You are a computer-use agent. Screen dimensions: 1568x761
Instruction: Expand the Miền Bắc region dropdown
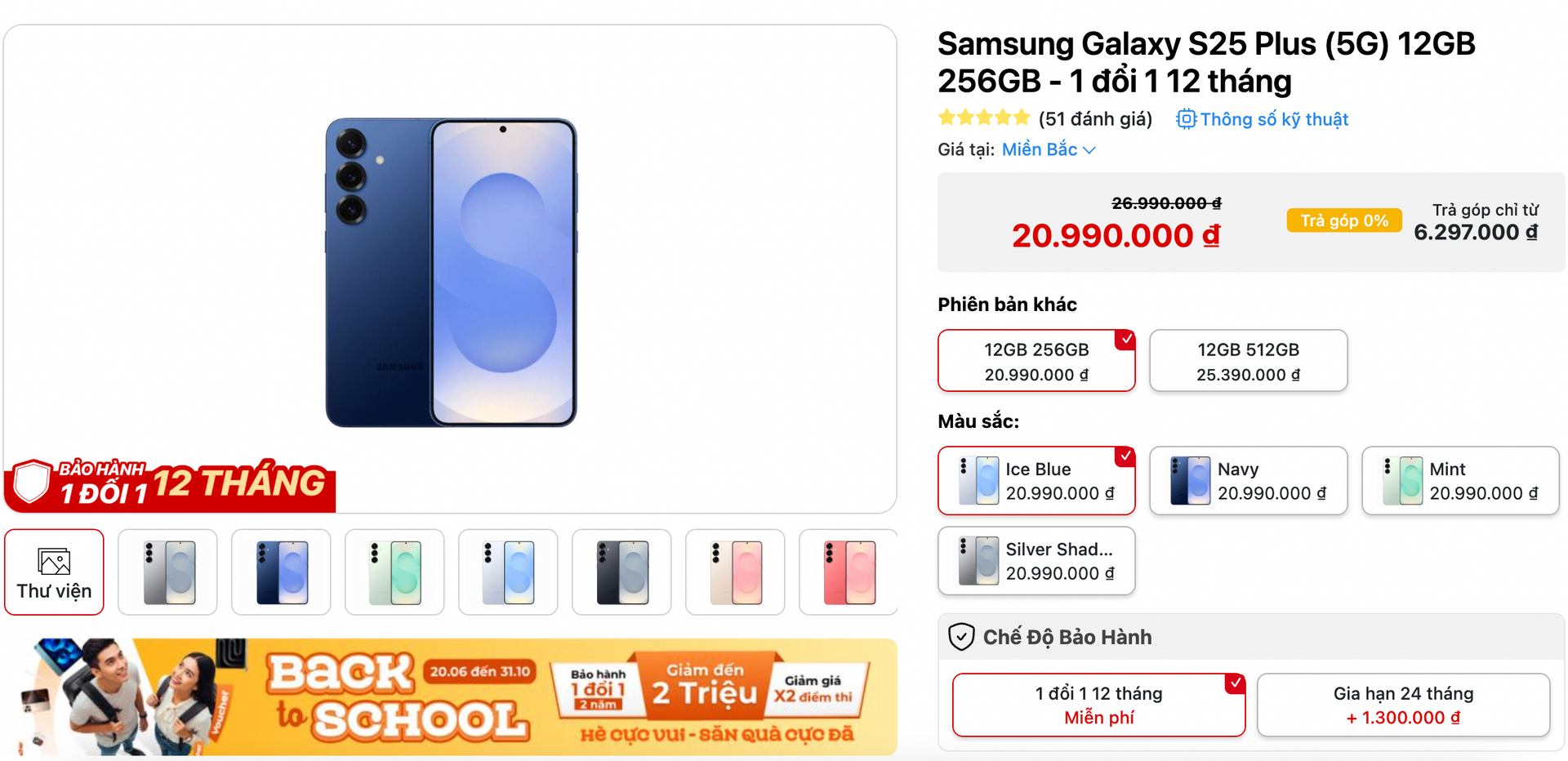tap(1049, 149)
